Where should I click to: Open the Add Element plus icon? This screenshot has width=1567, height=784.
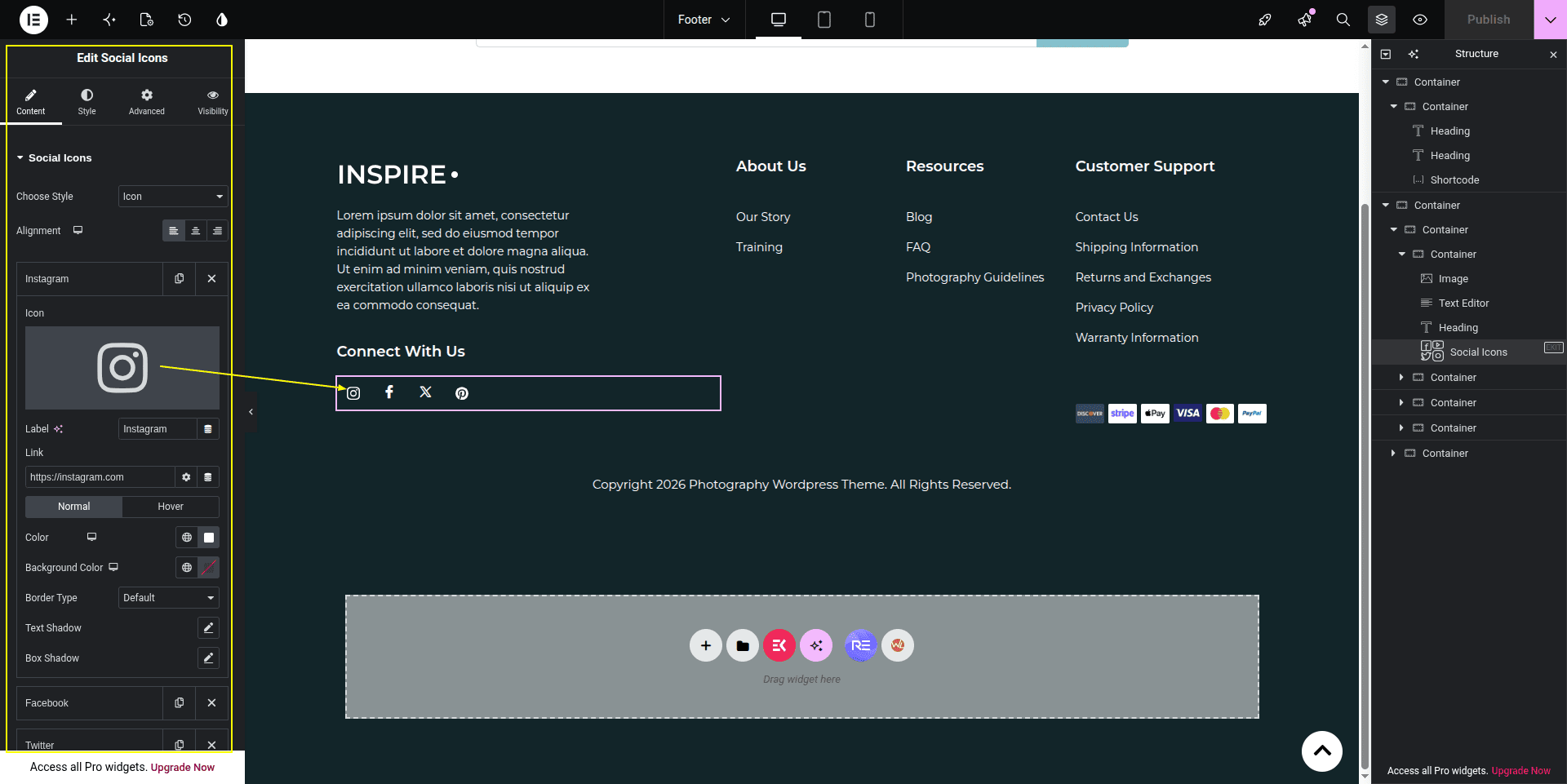pos(72,20)
